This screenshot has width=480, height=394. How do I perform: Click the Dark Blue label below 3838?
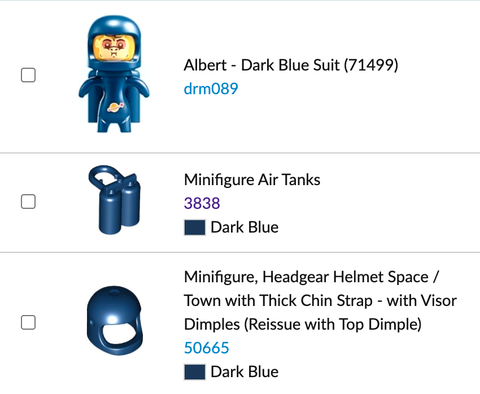[244, 228]
